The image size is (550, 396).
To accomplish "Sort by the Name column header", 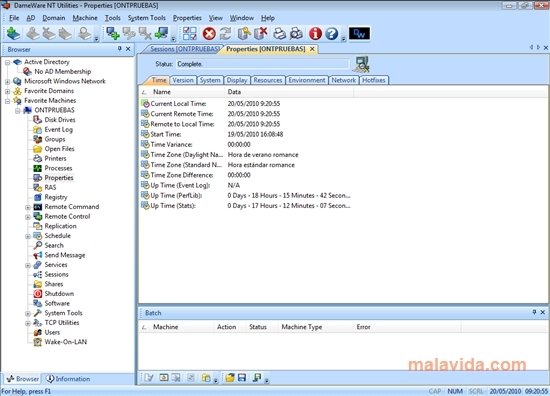I will coord(162,92).
